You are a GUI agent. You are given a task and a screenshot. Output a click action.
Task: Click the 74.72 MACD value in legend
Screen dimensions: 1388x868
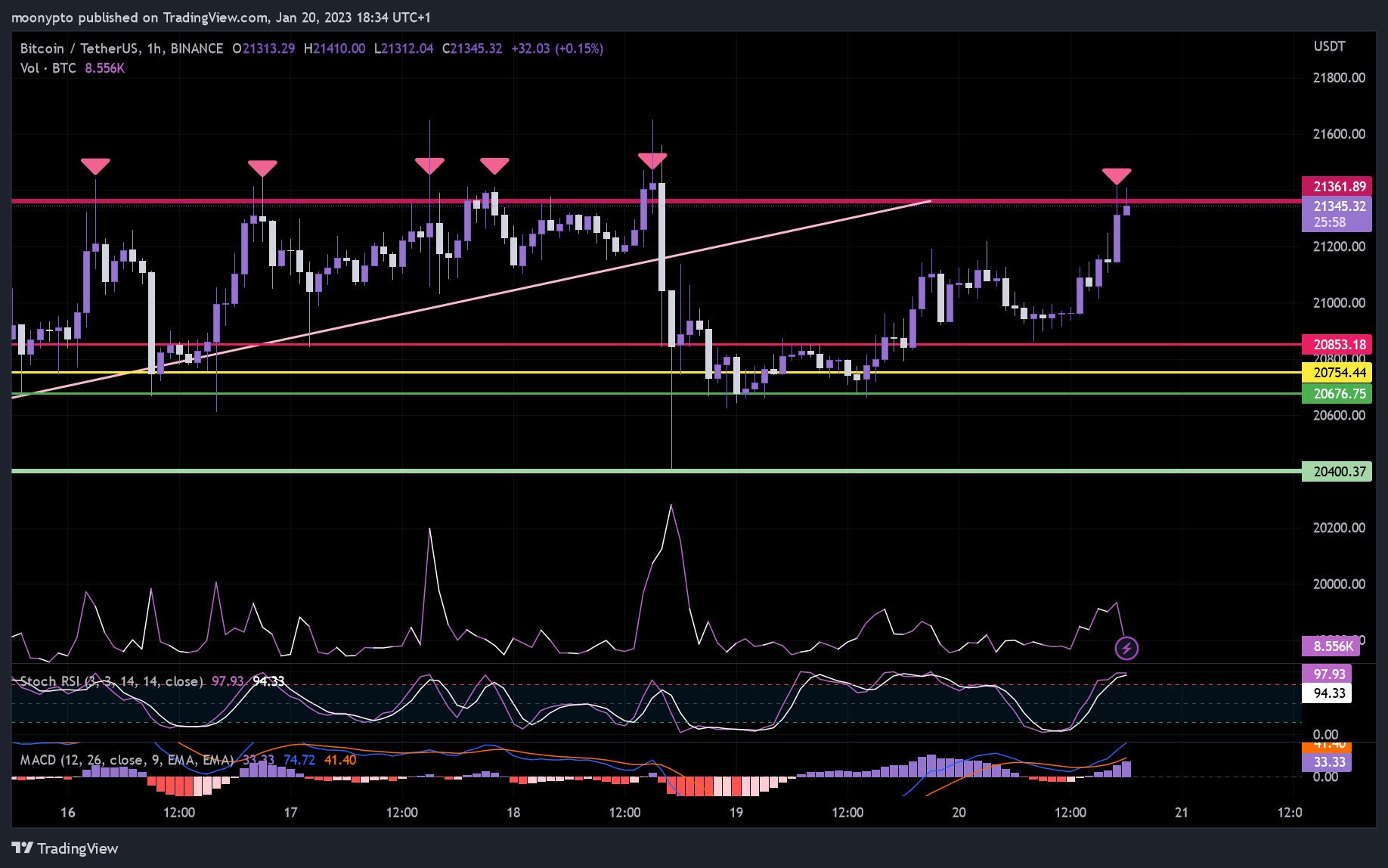click(299, 760)
